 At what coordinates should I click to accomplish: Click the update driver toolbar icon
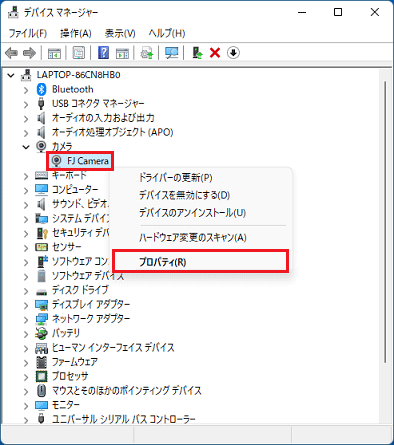tap(147, 53)
